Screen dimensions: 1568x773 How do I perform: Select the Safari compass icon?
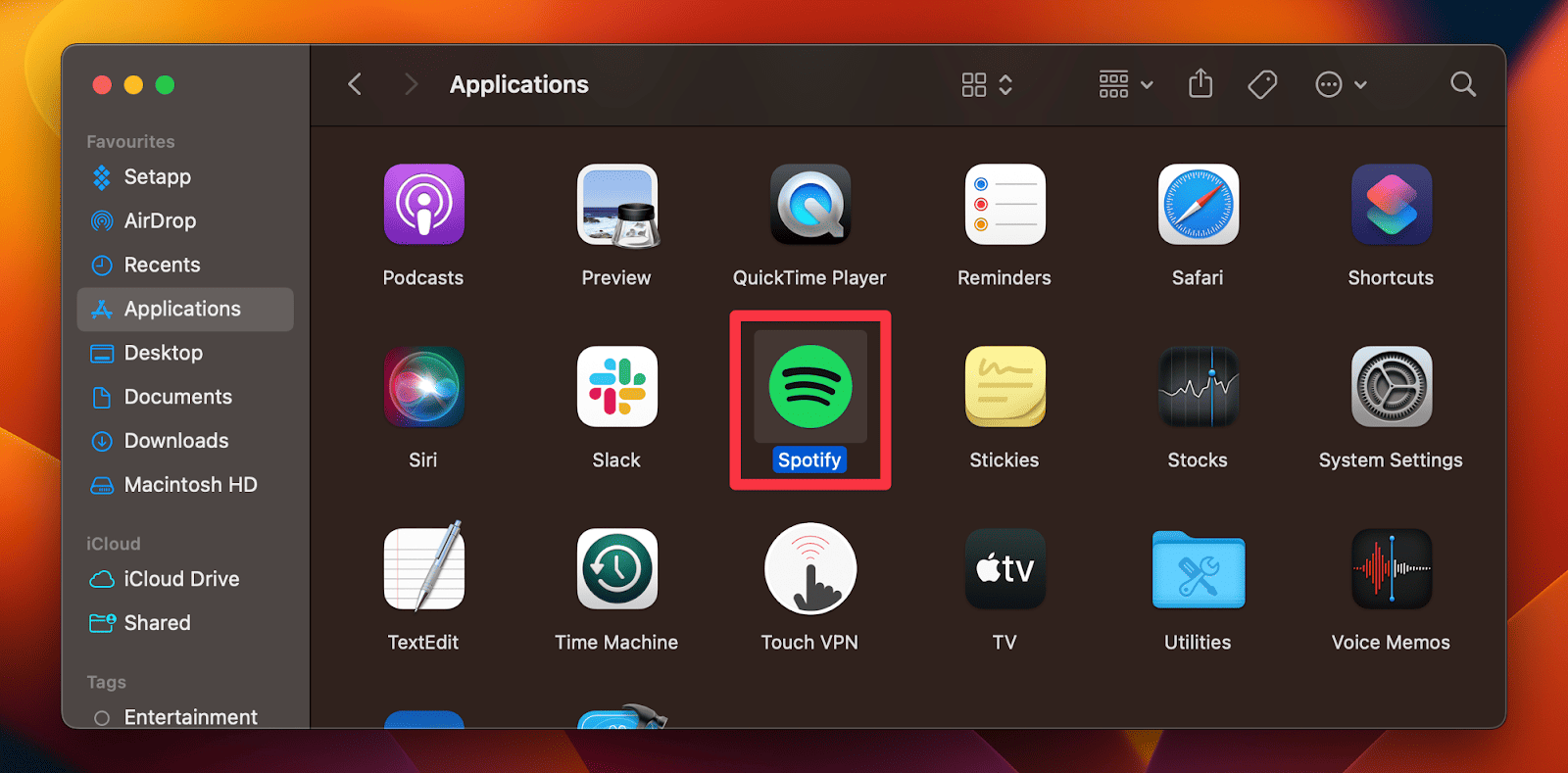(1198, 205)
